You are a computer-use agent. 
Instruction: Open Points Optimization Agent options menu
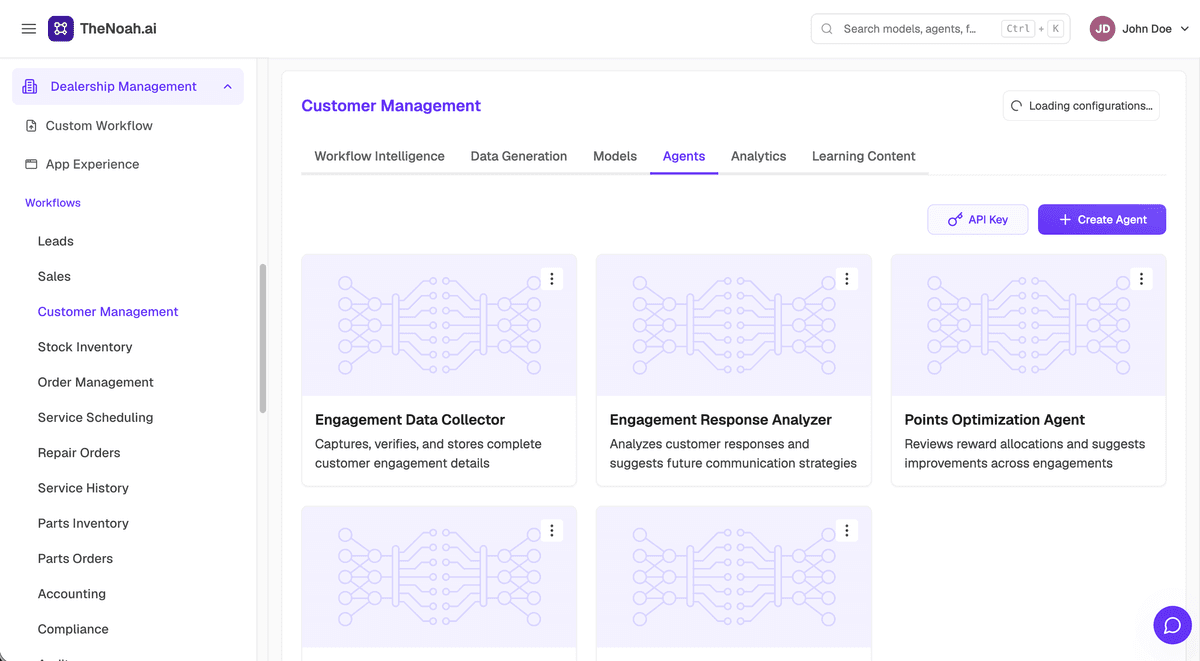[x=1142, y=279]
